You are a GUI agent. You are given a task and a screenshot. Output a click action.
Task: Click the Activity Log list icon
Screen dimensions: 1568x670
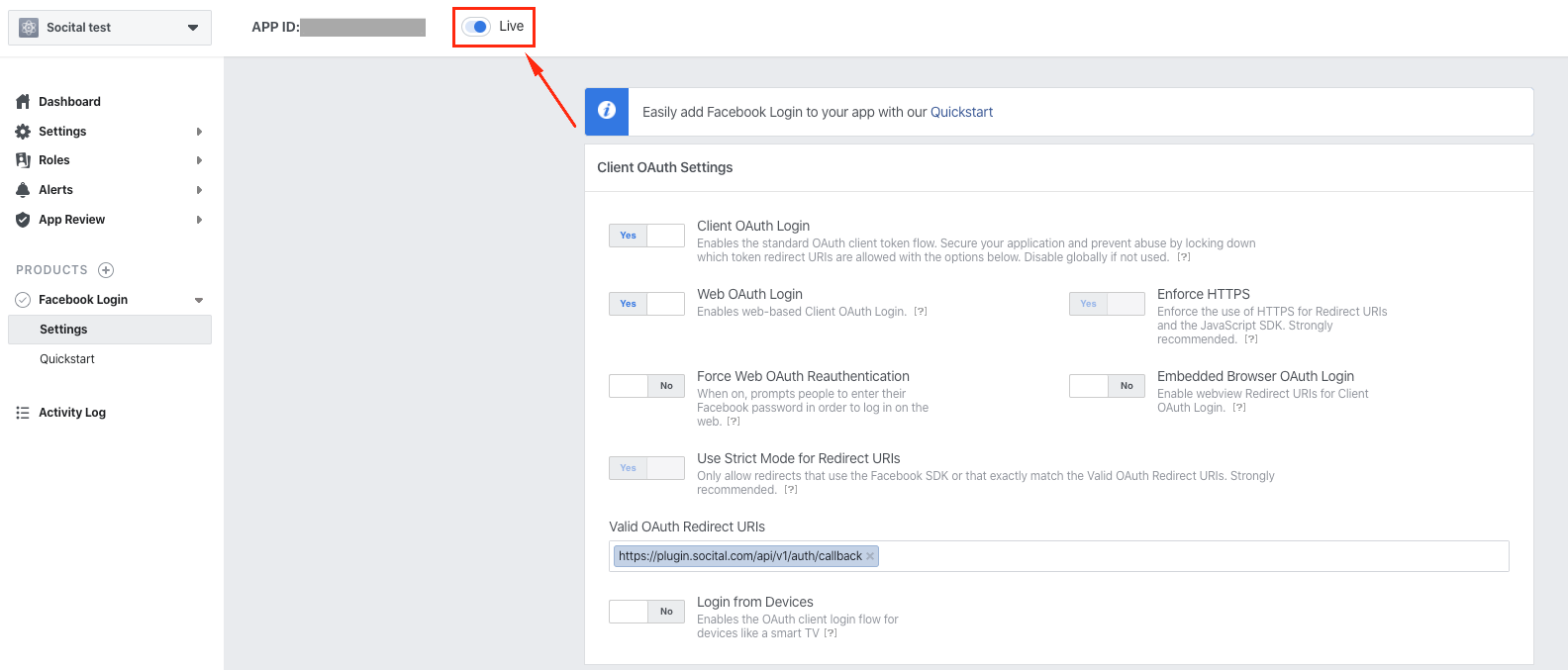[23, 413]
